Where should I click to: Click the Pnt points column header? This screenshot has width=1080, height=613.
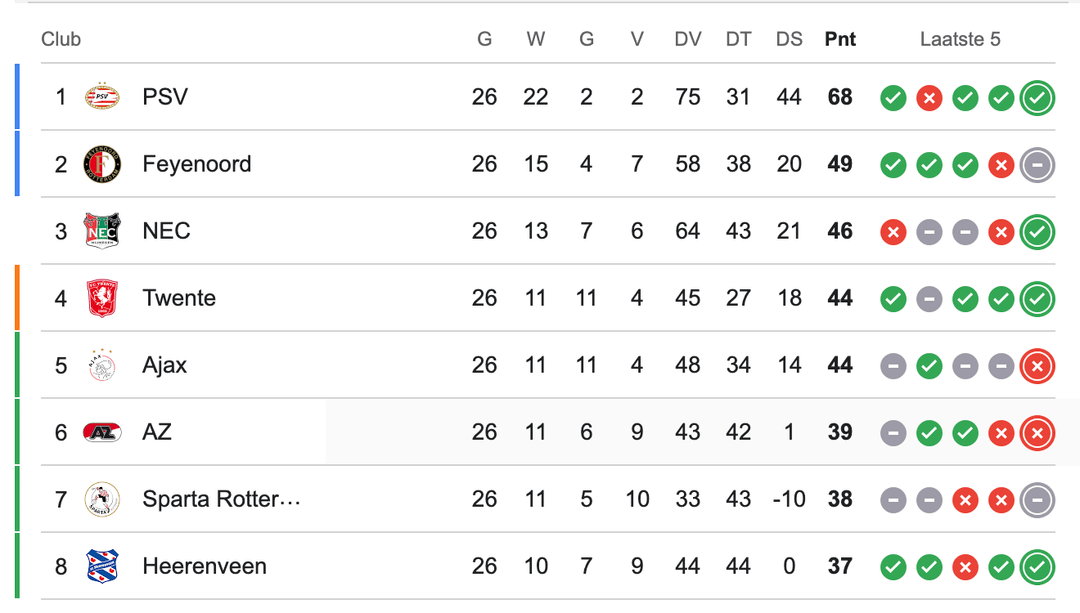point(840,39)
